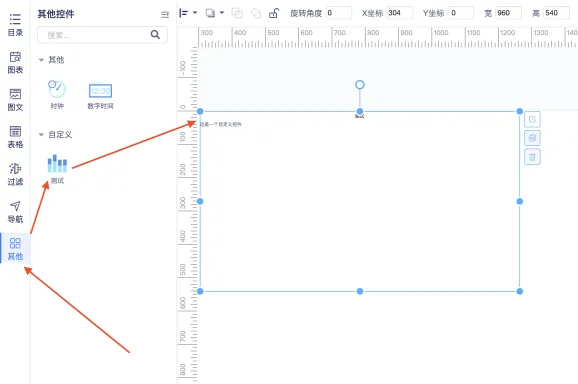The height and width of the screenshot is (384, 578).
Task: Click the custom widget text 这是一个自定义控件
Action: click(221, 125)
